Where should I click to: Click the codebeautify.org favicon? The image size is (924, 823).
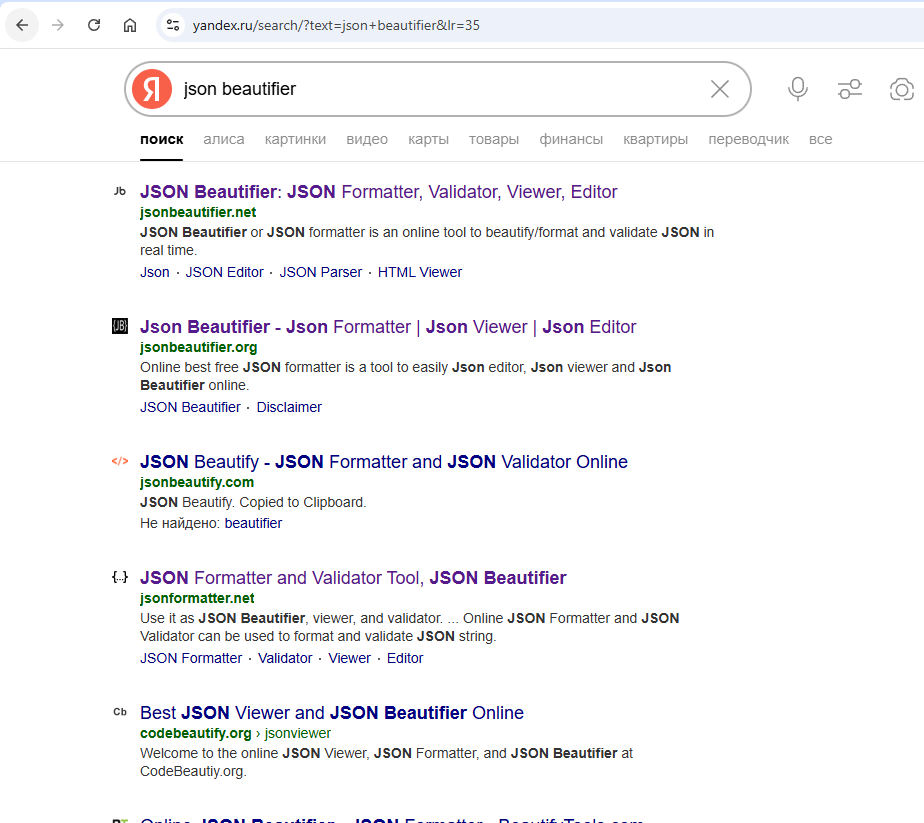pyautogui.click(x=120, y=712)
